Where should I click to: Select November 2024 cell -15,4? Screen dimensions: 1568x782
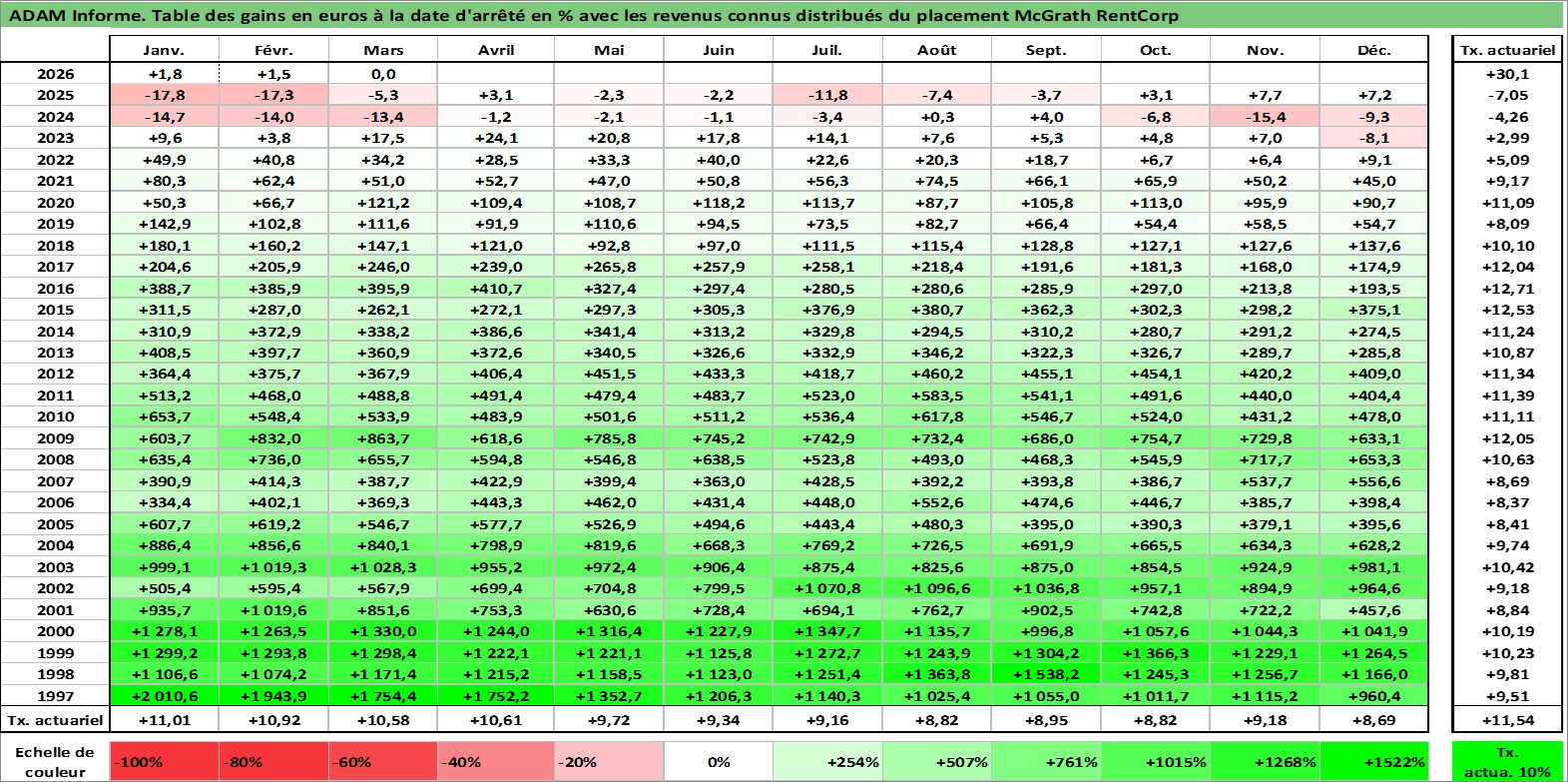(x=1265, y=117)
